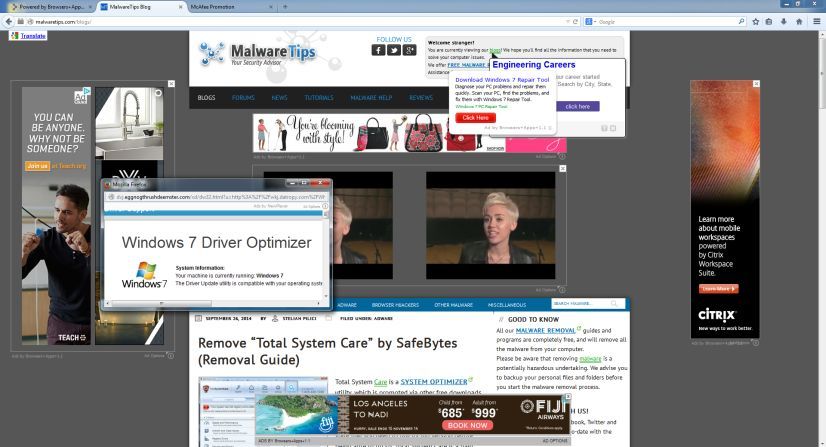Open the URL history dropdown arrow
The image size is (826, 447).
(x=567, y=22)
